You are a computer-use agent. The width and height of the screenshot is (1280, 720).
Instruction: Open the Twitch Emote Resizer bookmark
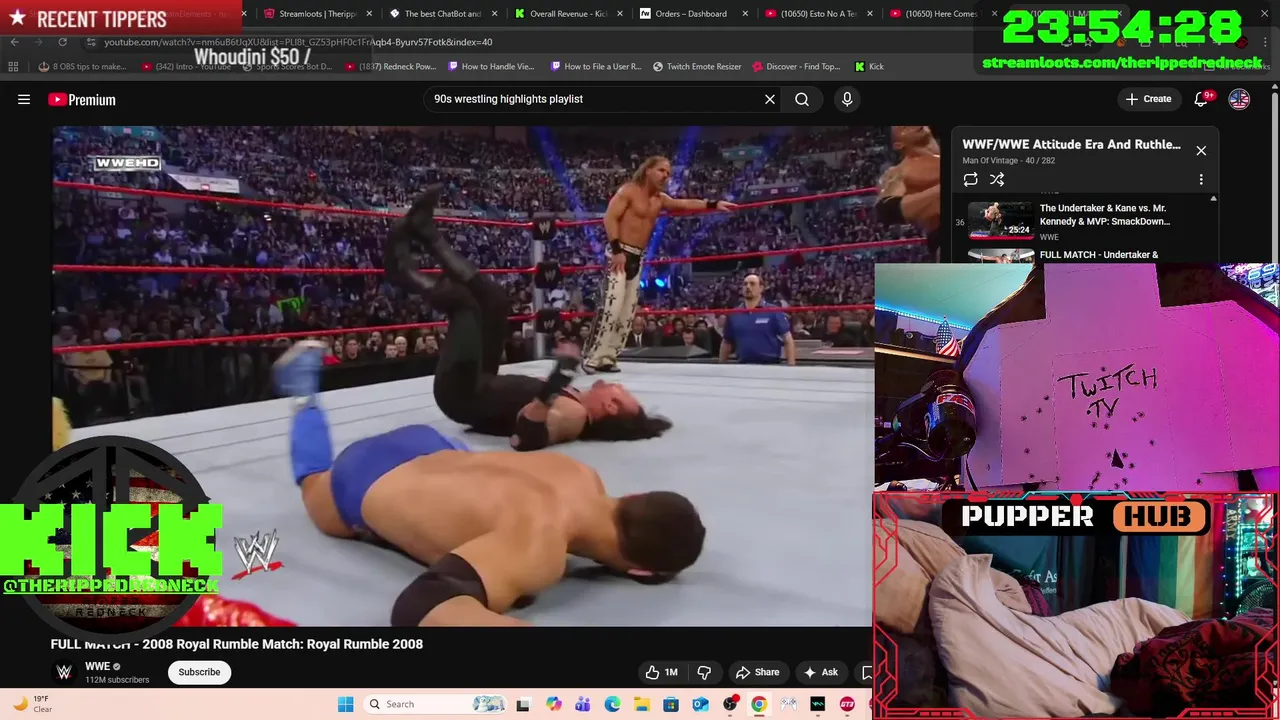697,67
